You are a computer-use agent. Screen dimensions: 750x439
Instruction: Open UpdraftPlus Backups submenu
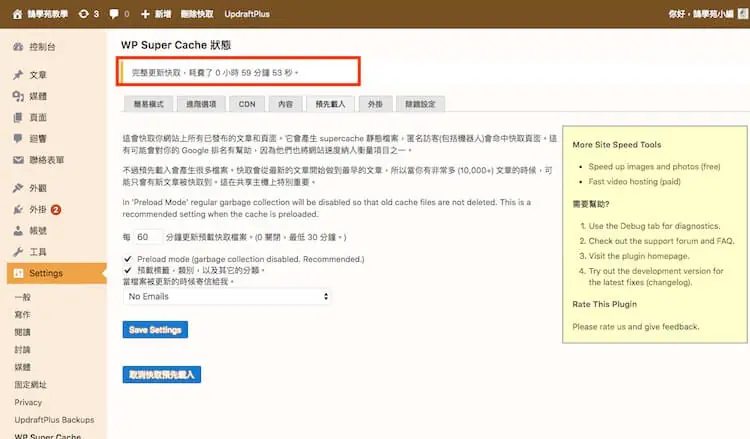click(55, 419)
